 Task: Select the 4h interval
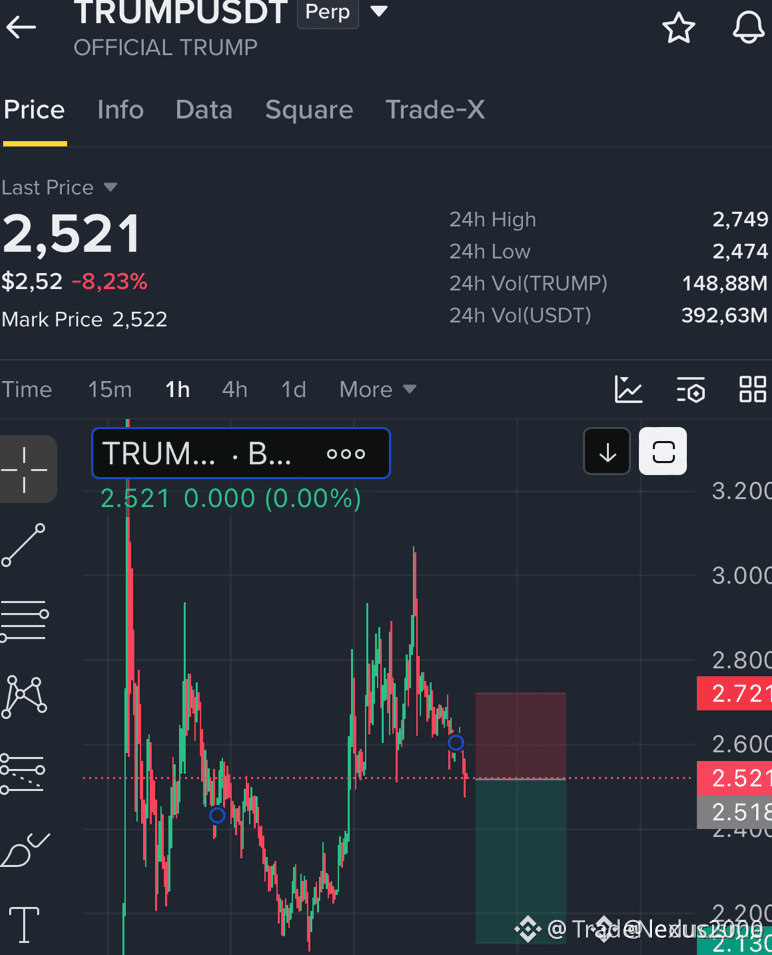pos(235,389)
